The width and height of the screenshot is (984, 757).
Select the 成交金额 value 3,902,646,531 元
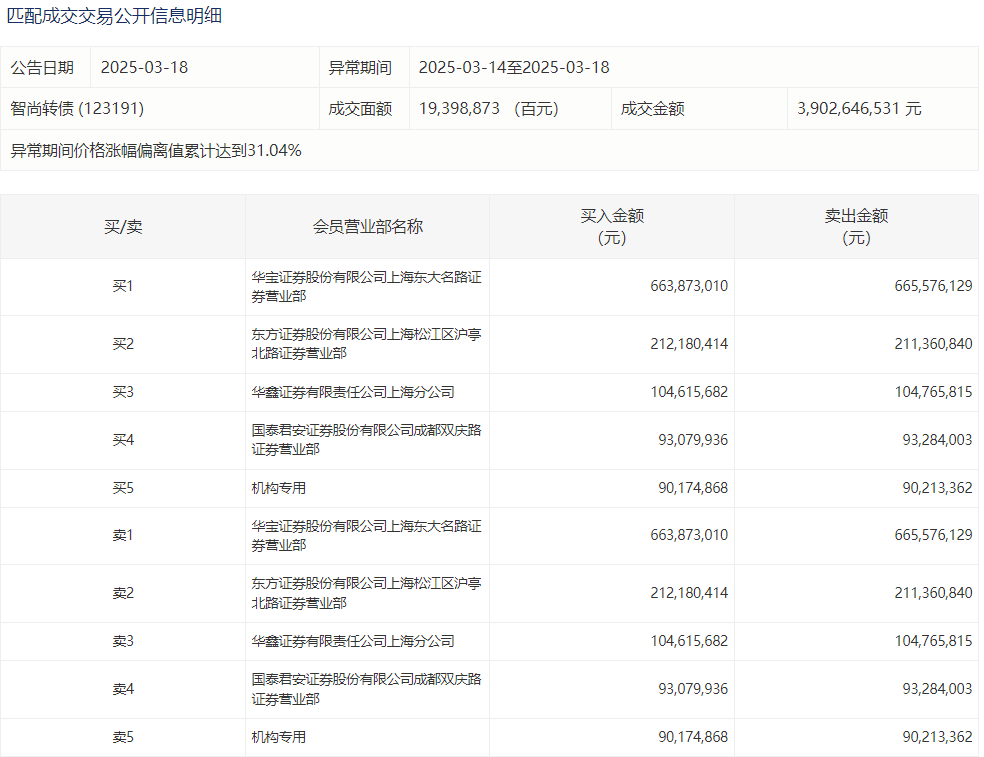[x=859, y=109]
